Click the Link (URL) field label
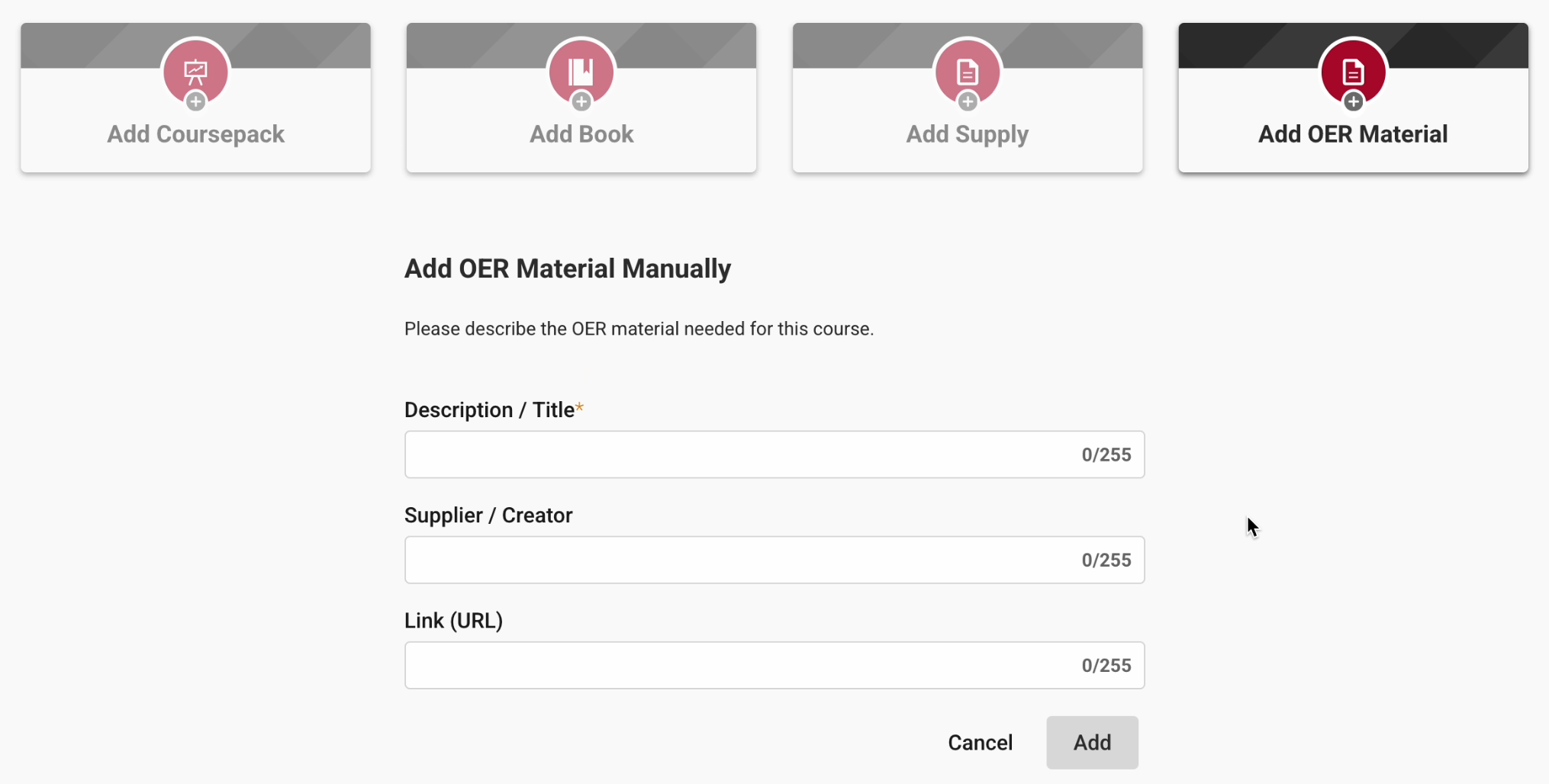The image size is (1549, 784). pos(453,621)
